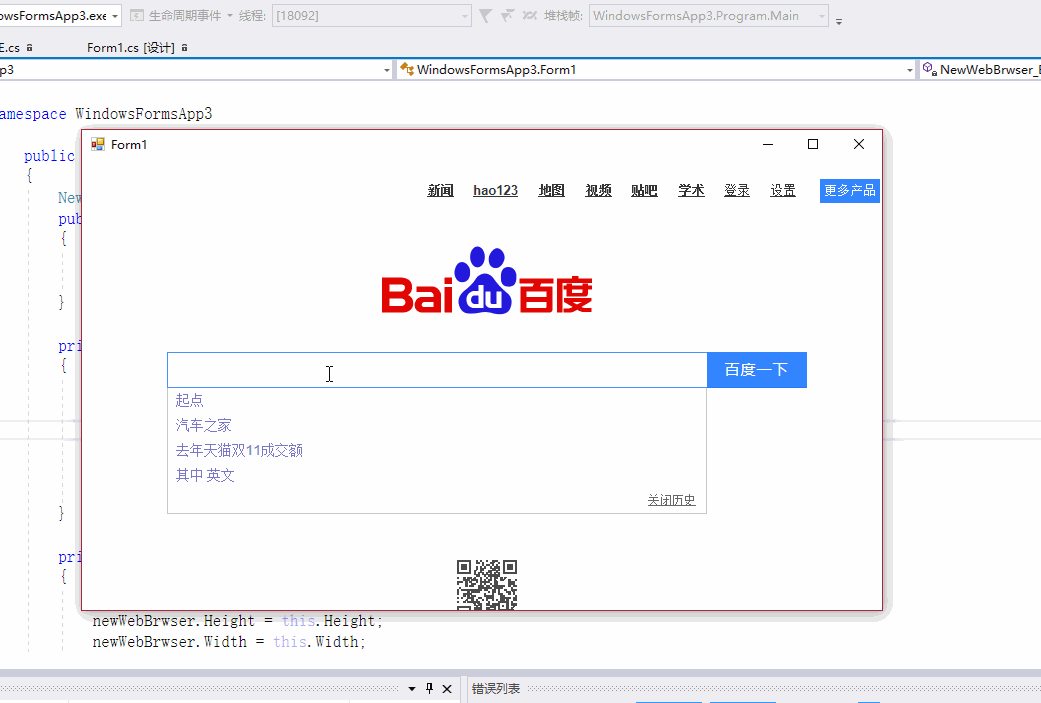Click the 百度一下 search button
The image size is (1041, 703).
(x=757, y=370)
